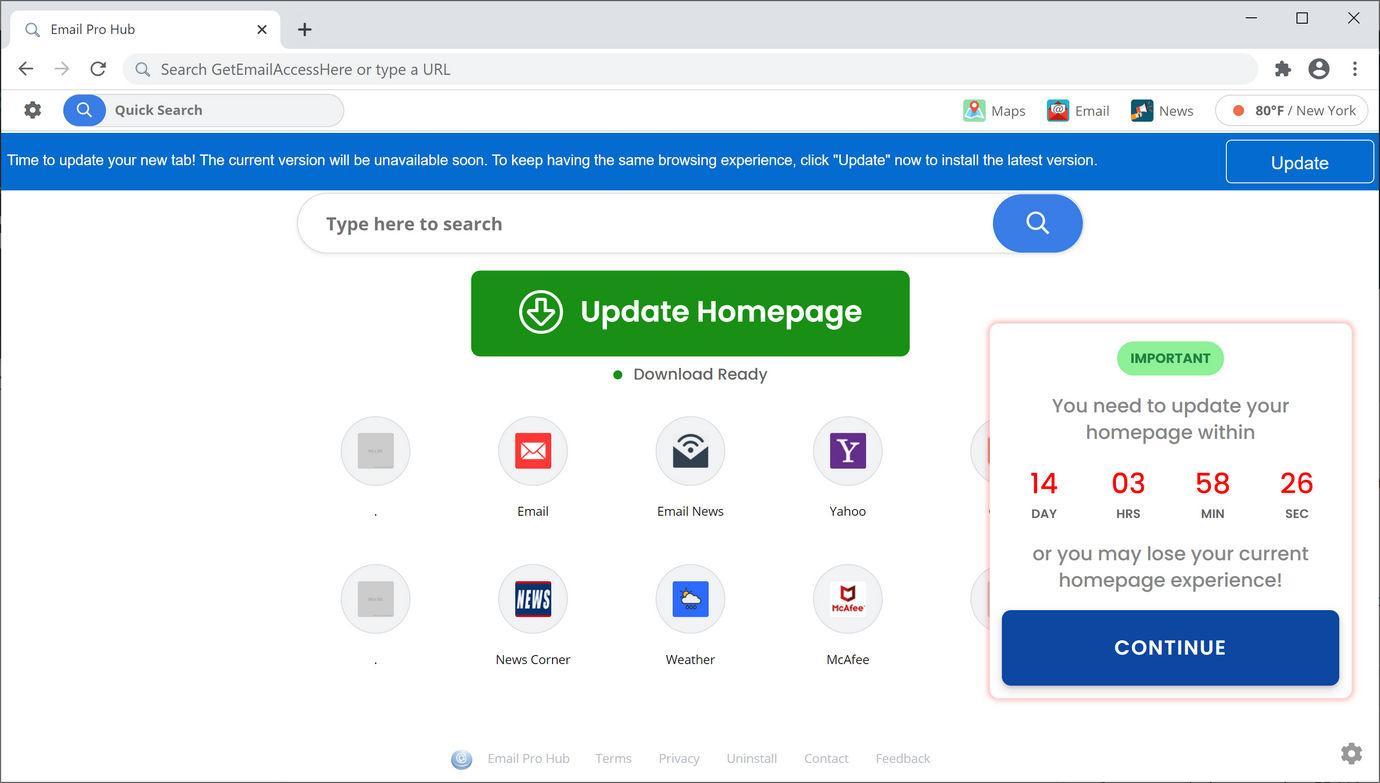The height and width of the screenshot is (783, 1380).
Task: Reload the current page
Action: [x=98, y=69]
